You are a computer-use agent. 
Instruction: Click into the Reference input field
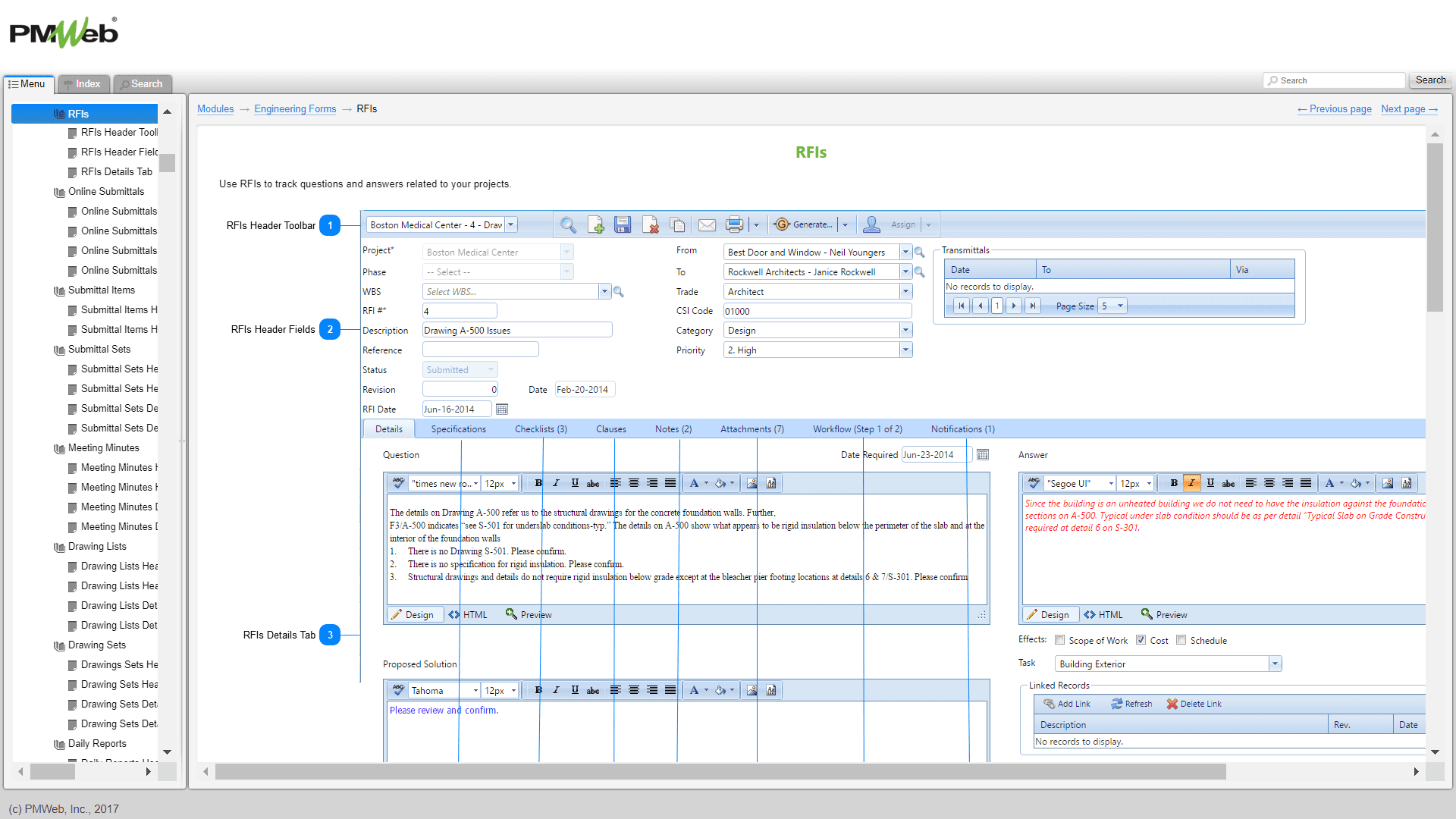[481, 350]
